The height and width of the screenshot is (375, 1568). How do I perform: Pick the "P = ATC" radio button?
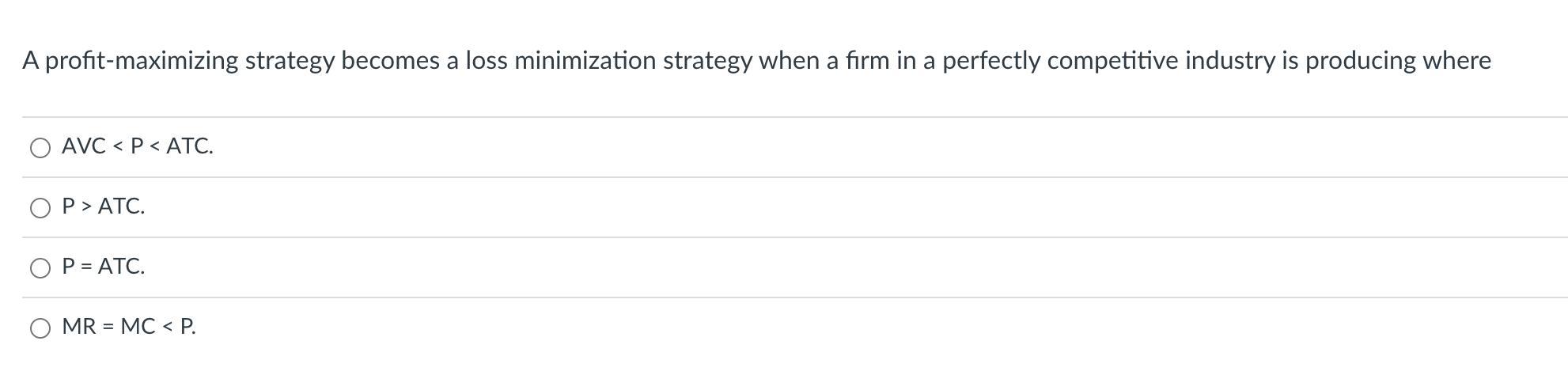[x=40, y=268]
